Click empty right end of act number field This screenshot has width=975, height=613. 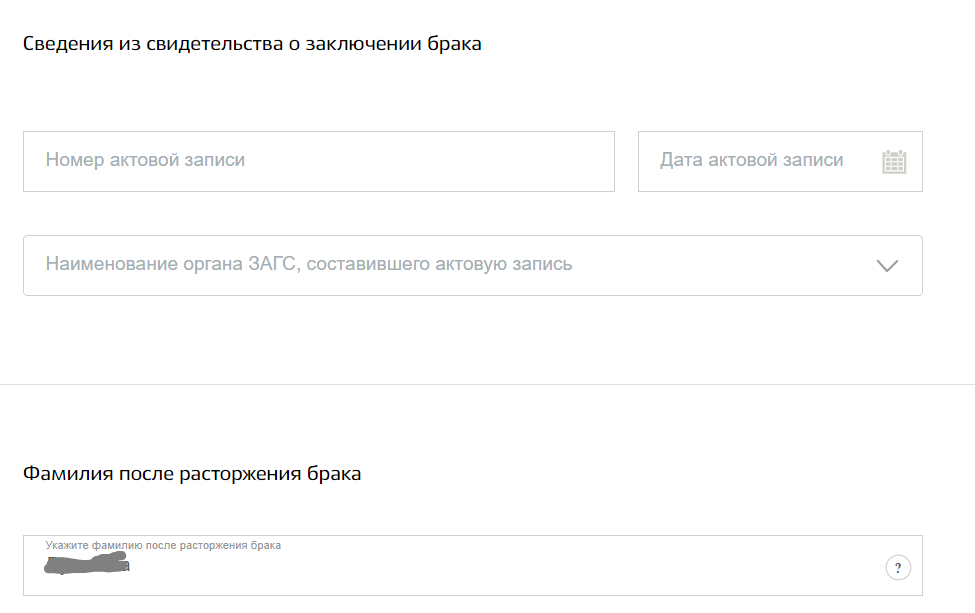pos(560,161)
